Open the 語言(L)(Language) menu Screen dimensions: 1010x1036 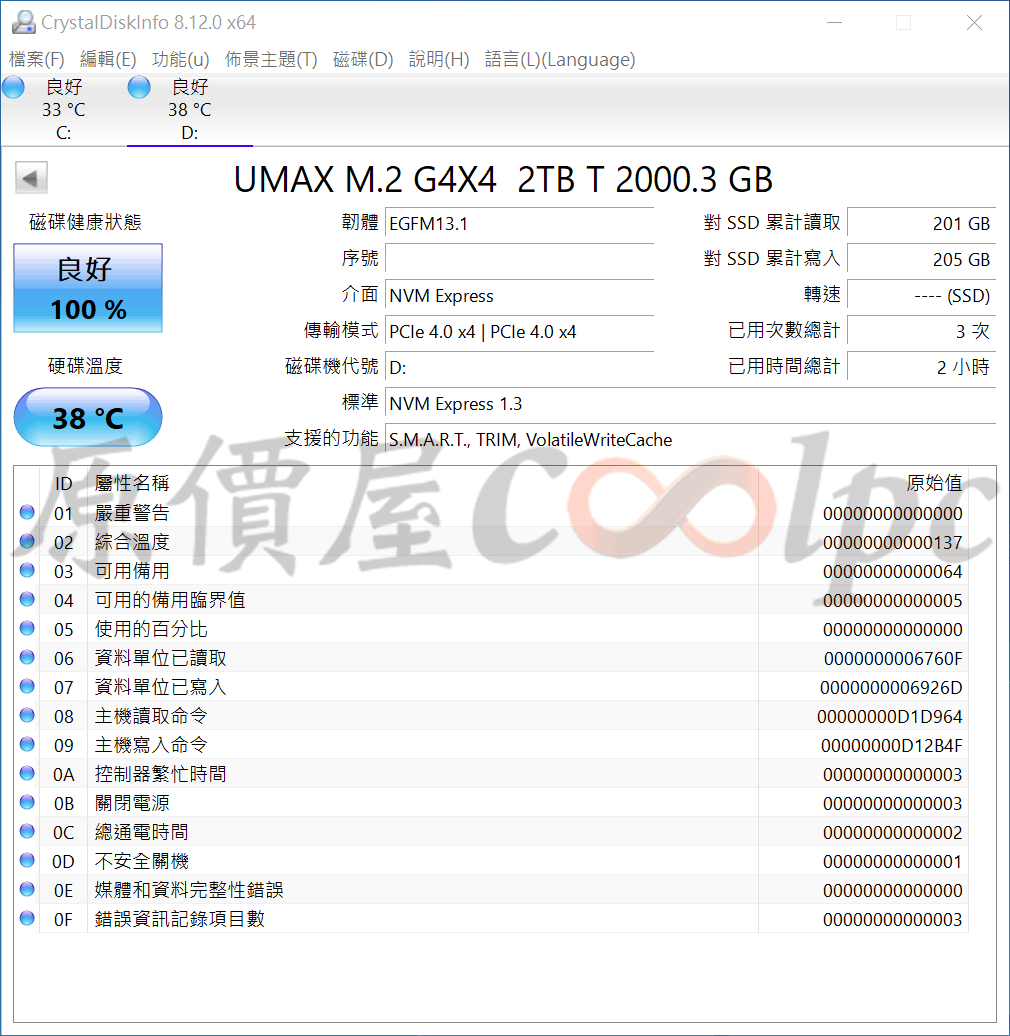(559, 59)
